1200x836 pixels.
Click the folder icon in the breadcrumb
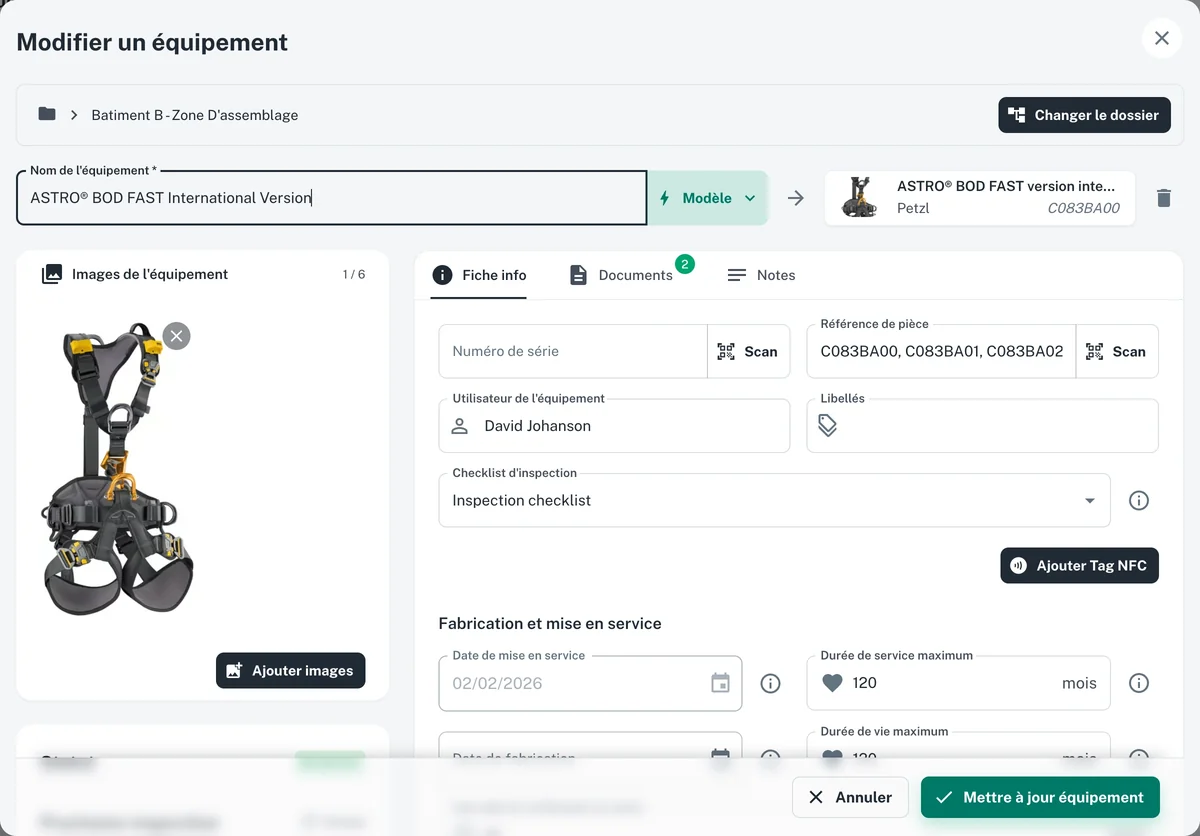(x=47, y=114)
